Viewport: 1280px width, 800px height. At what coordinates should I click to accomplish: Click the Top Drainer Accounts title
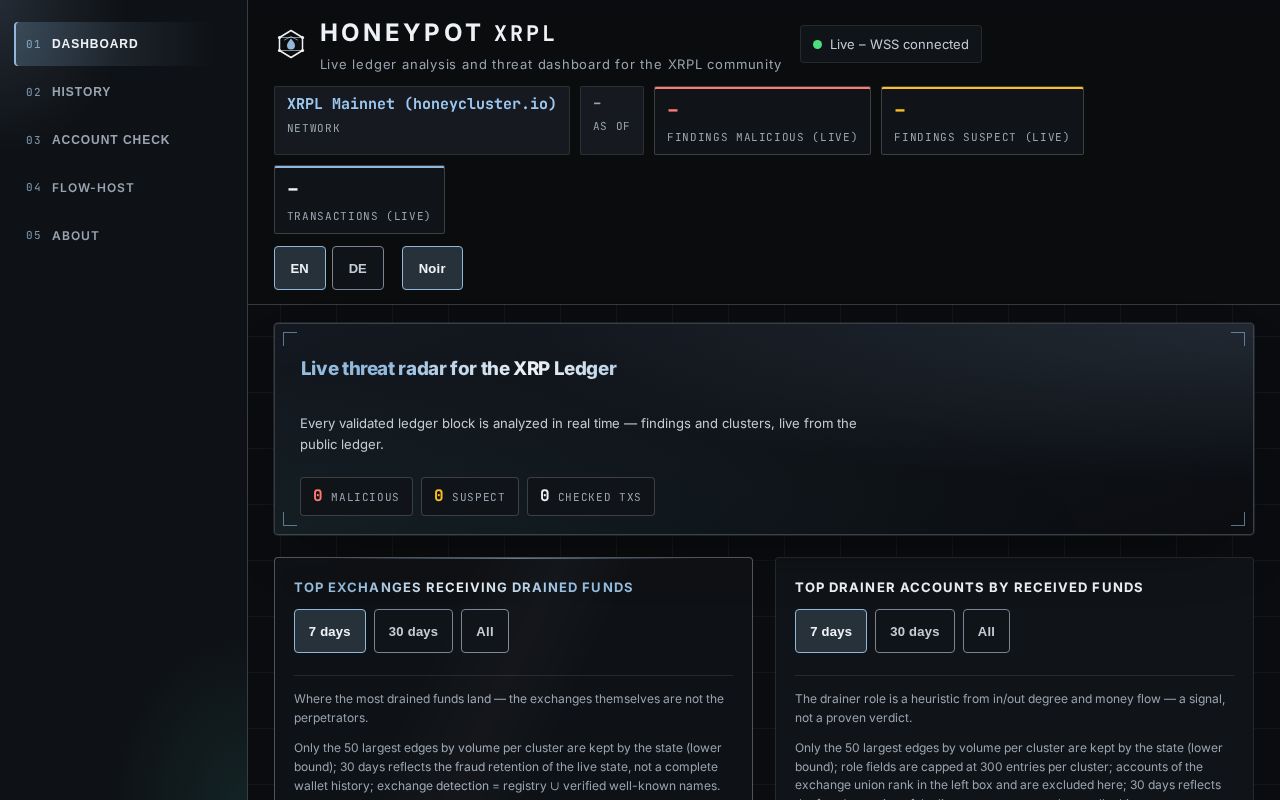pyautogui.click(x=969, y=587)
